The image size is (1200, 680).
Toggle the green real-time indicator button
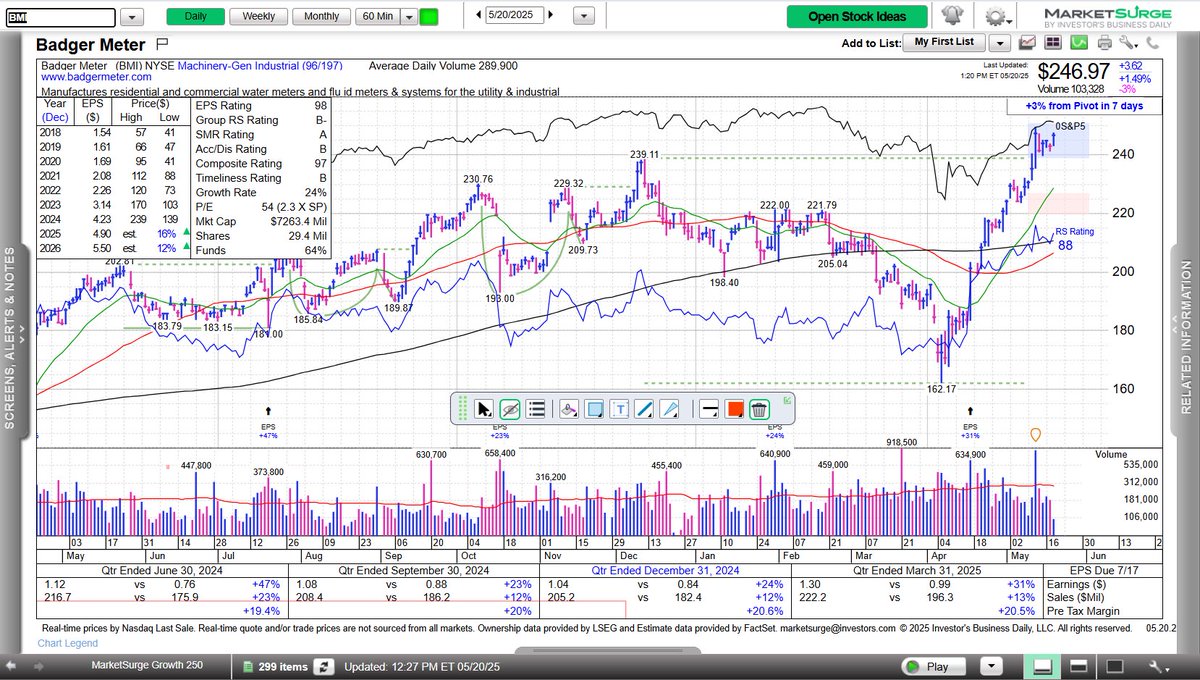[x=428, y=16]
